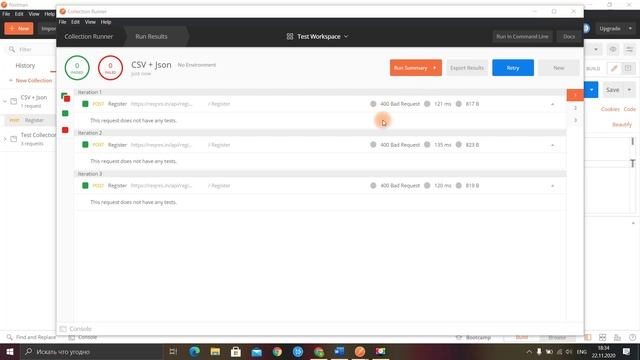Open Mail app from taskbar
The image size is (640, 360).
coord(256,351)
